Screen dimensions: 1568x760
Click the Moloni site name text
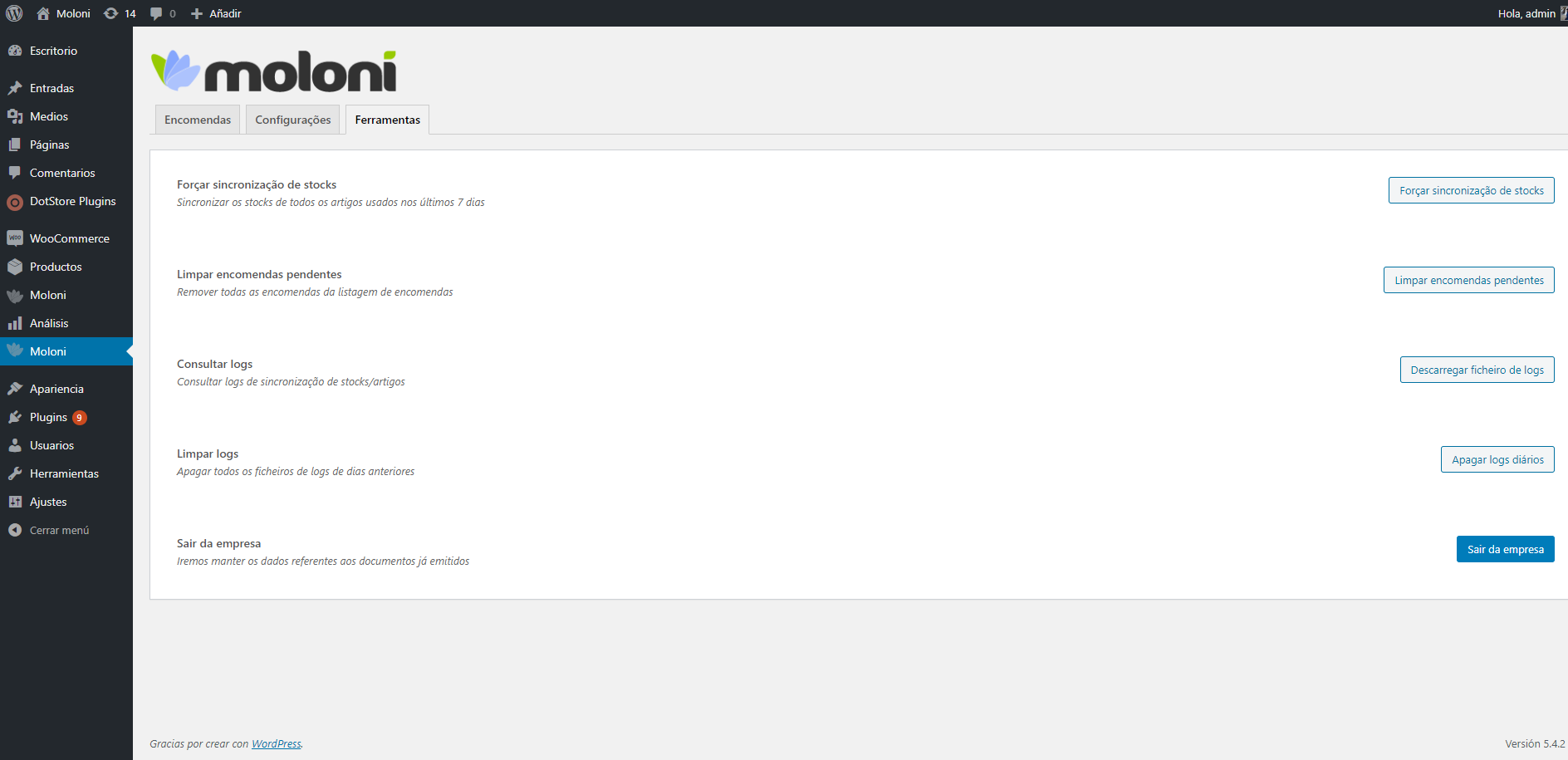73,13
